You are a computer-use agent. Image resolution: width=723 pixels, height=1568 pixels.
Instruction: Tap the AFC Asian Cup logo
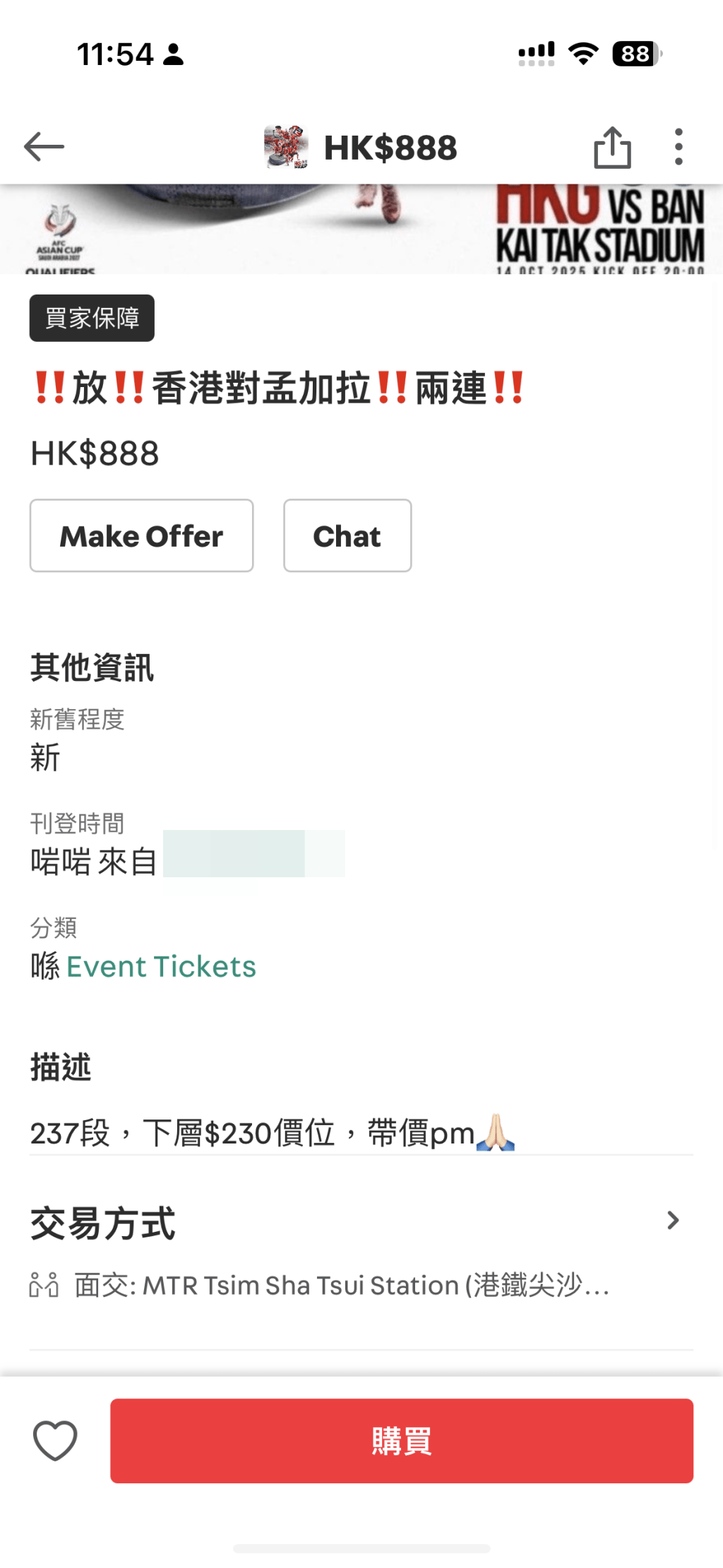(60, 233)
